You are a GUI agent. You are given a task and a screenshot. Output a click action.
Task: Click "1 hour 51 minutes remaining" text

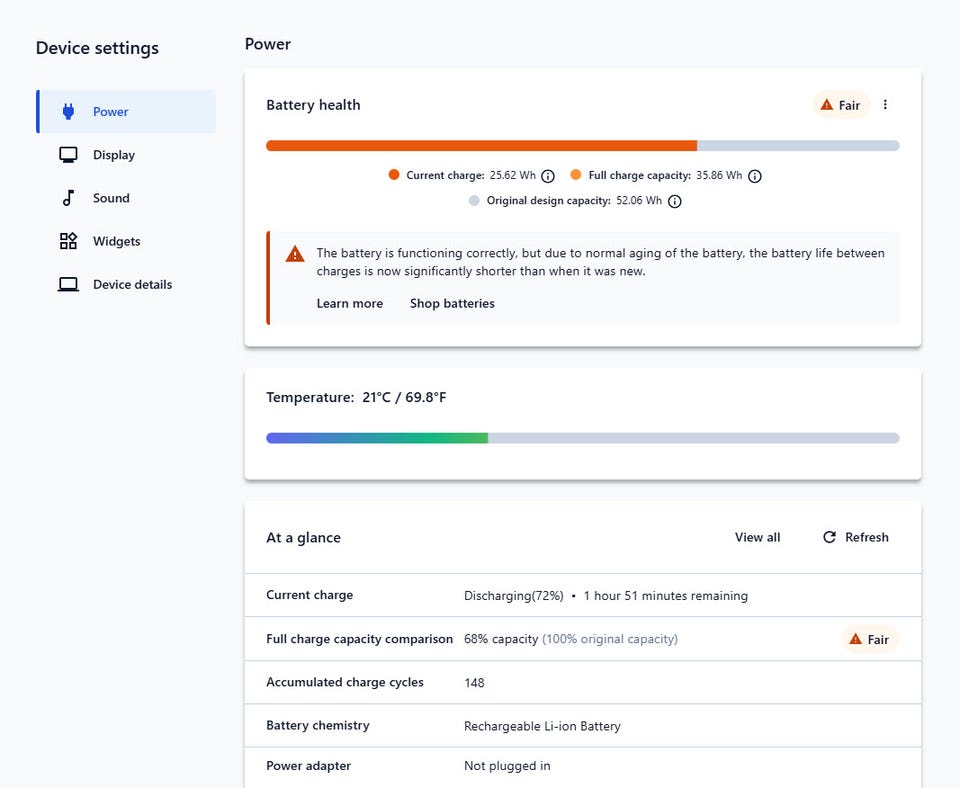click(x=666, y=596)
